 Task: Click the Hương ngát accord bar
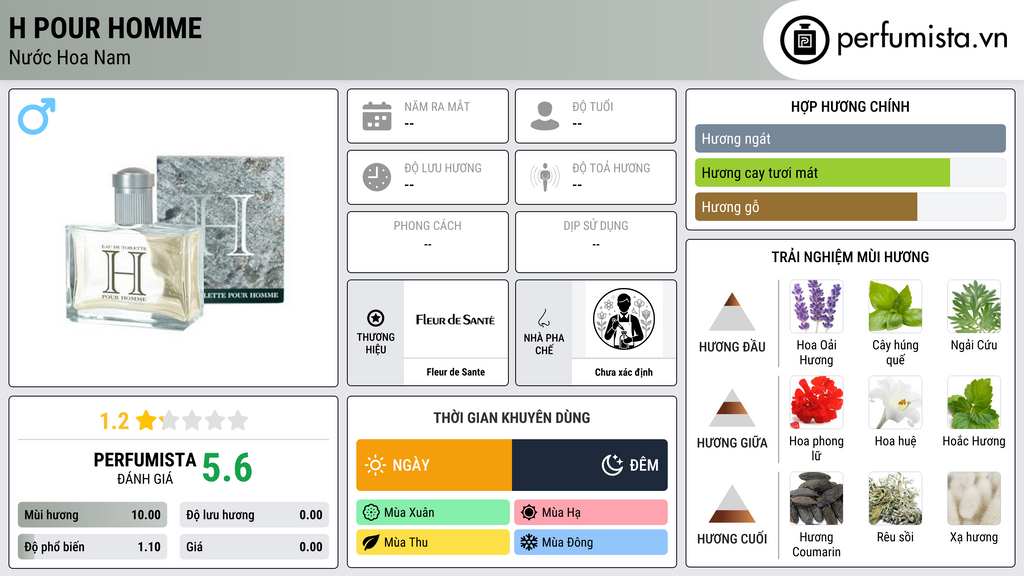point(850,138)
